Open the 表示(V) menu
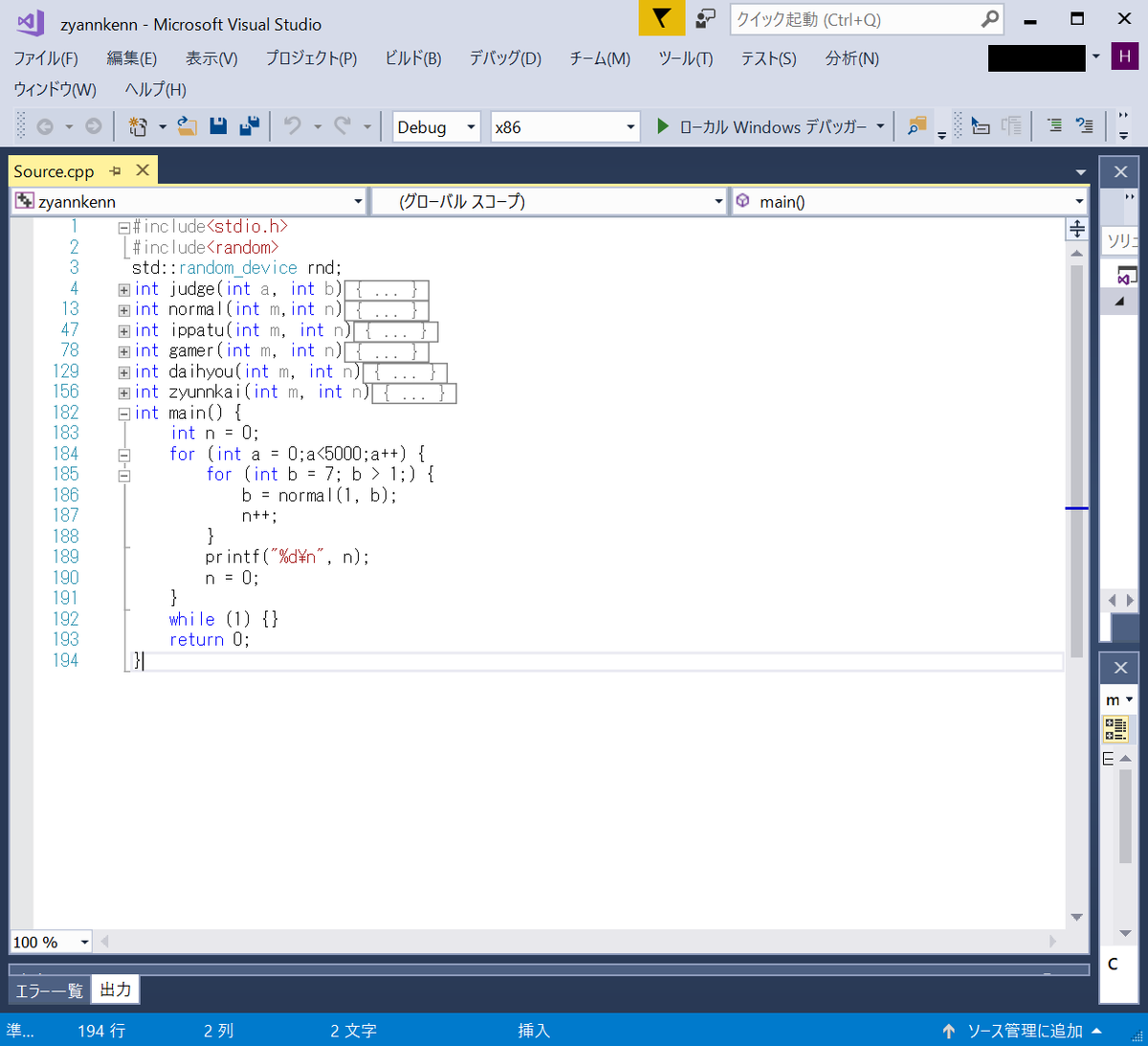The image size is (1148, 1046). [x=211, y=58]
